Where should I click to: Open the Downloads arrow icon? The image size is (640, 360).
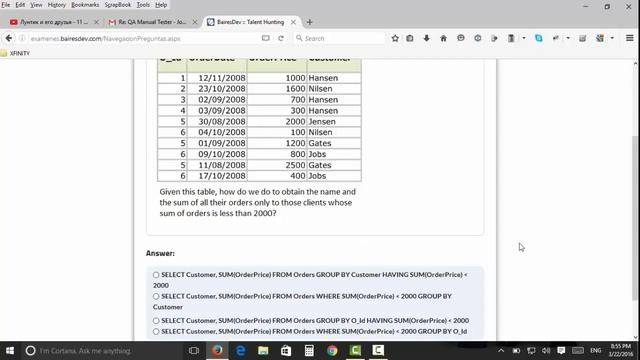[427, 38]
